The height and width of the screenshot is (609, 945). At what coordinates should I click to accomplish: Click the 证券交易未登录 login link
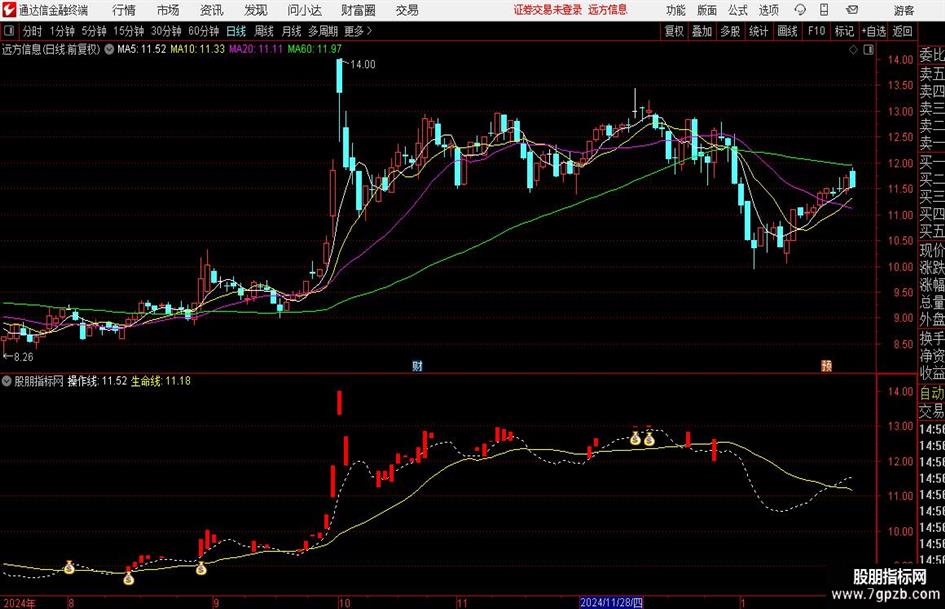click(x=548, y=10)
